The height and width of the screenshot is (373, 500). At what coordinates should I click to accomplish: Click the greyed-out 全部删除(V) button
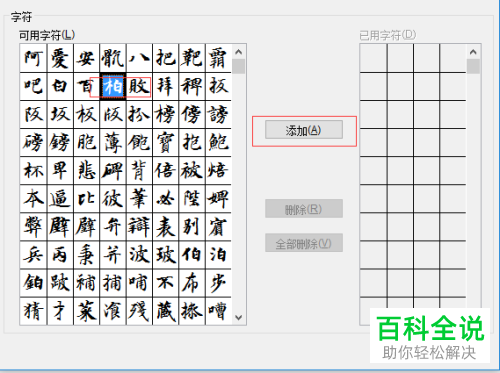(304, 243)
